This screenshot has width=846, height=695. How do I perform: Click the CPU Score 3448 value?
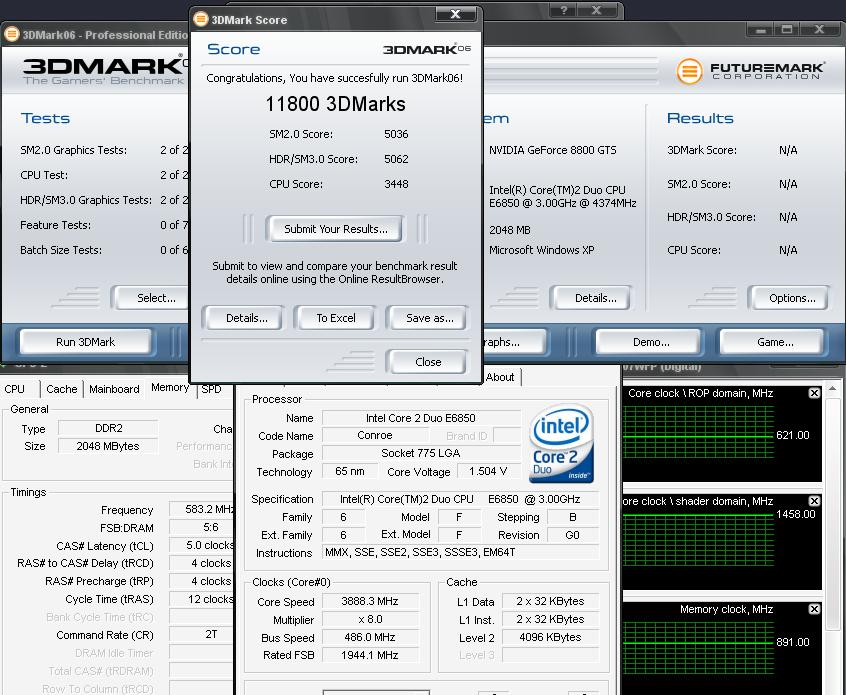[396, 184]
